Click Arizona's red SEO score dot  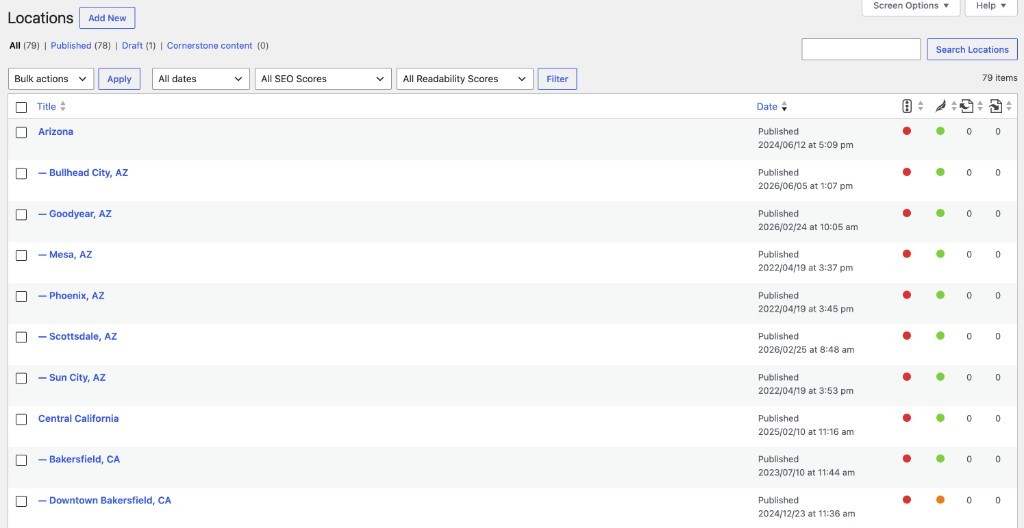(906, 131)
